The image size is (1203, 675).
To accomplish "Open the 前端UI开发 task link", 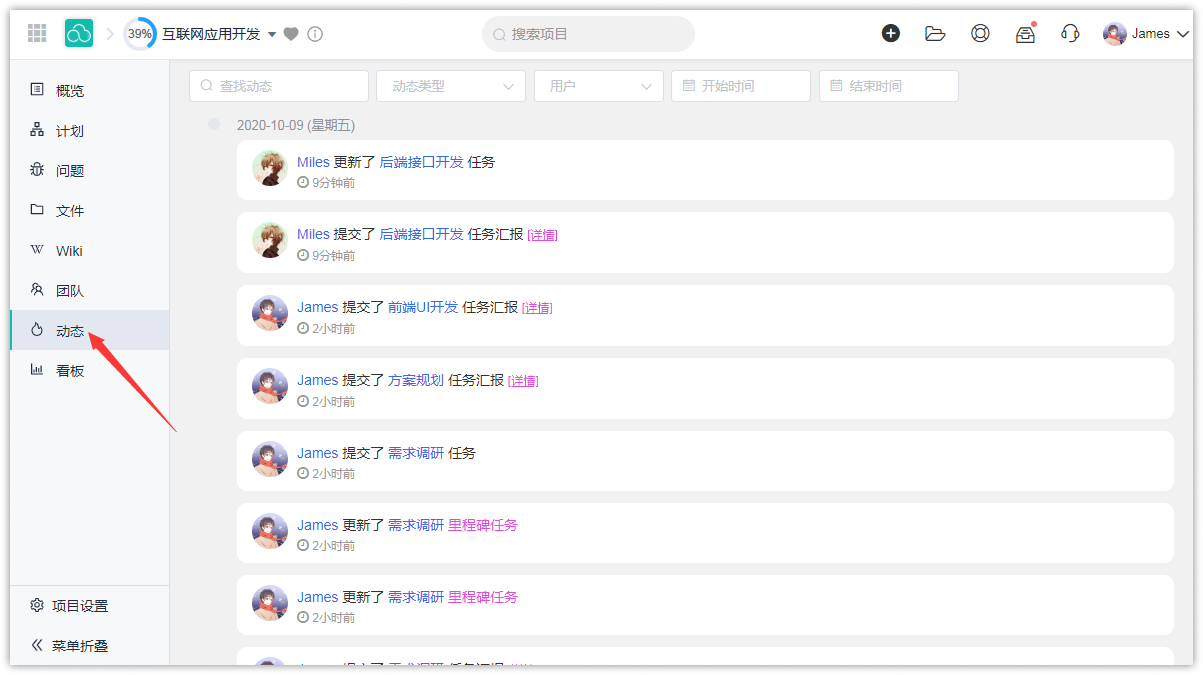I will pyautogui.click(x=423, y=307).
